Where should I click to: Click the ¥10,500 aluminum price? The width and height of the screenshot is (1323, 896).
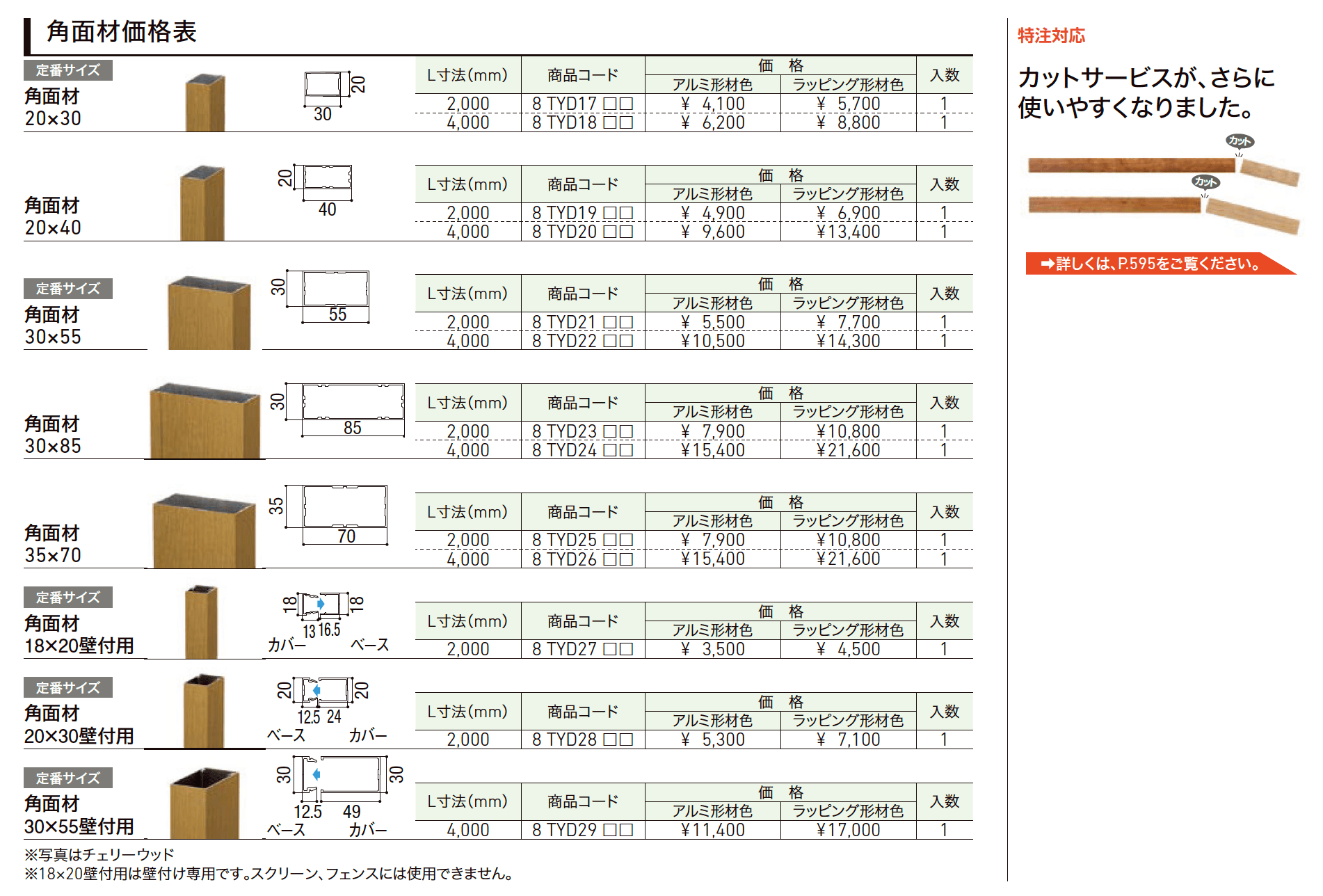[713, 341]
